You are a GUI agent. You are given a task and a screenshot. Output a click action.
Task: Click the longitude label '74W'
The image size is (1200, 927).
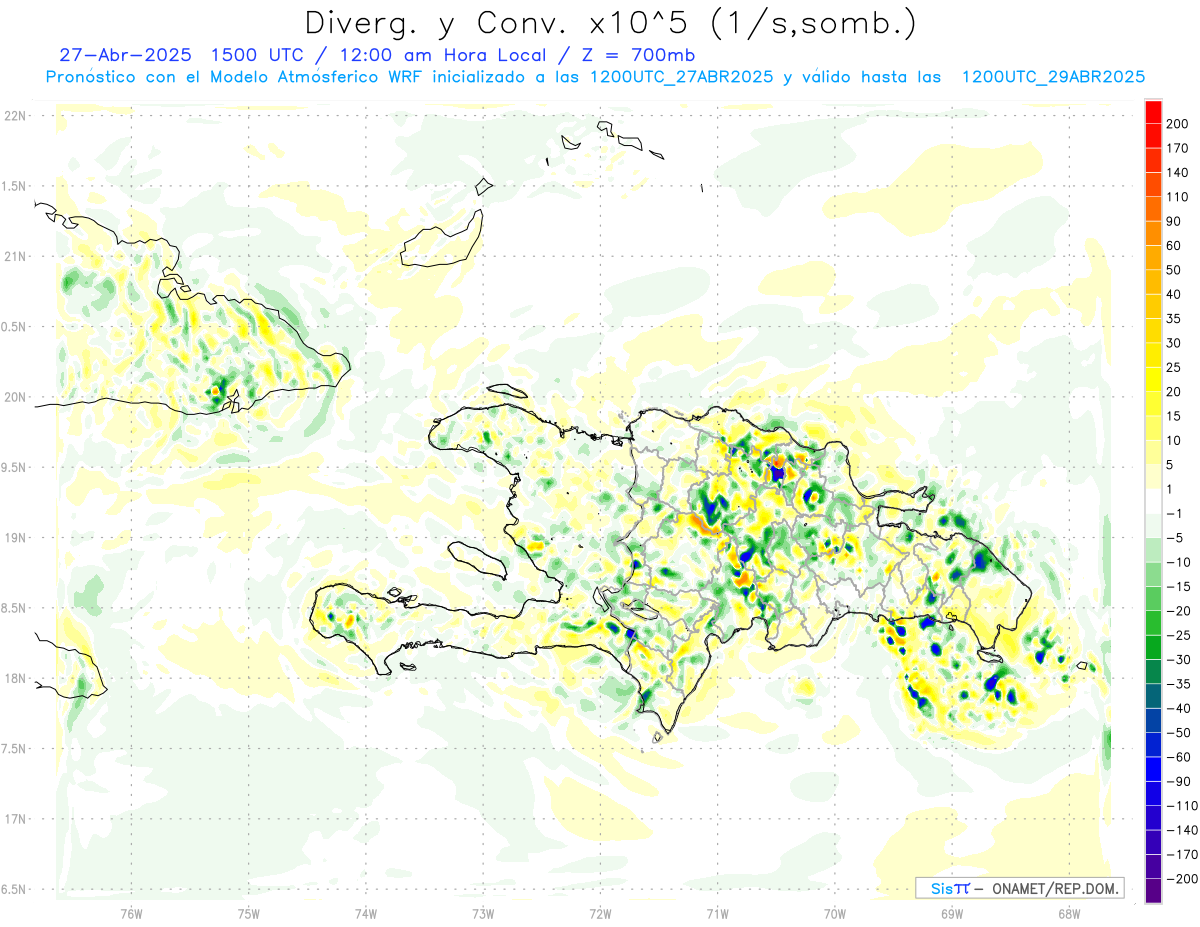366,913
